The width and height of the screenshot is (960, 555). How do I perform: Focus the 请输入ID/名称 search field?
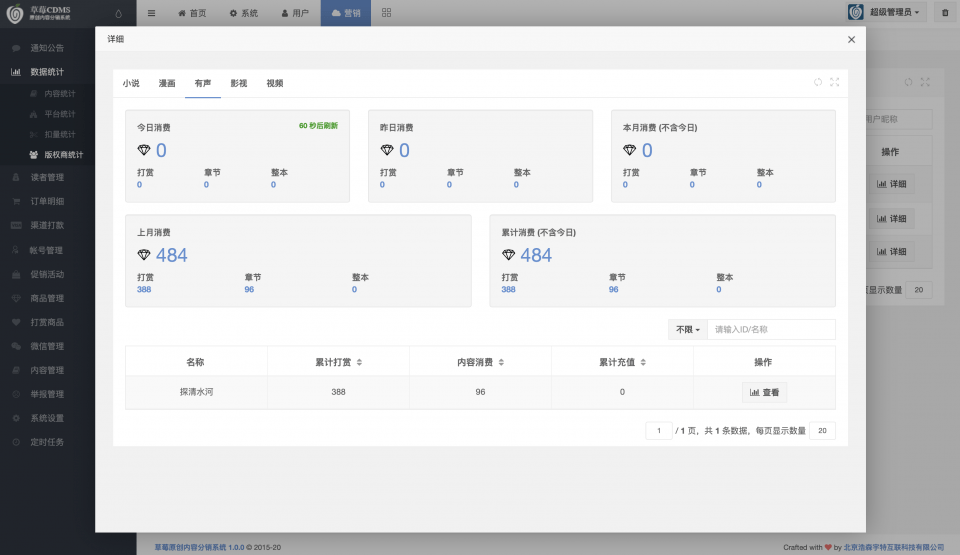pyautogui.click(x=771, y=329)
